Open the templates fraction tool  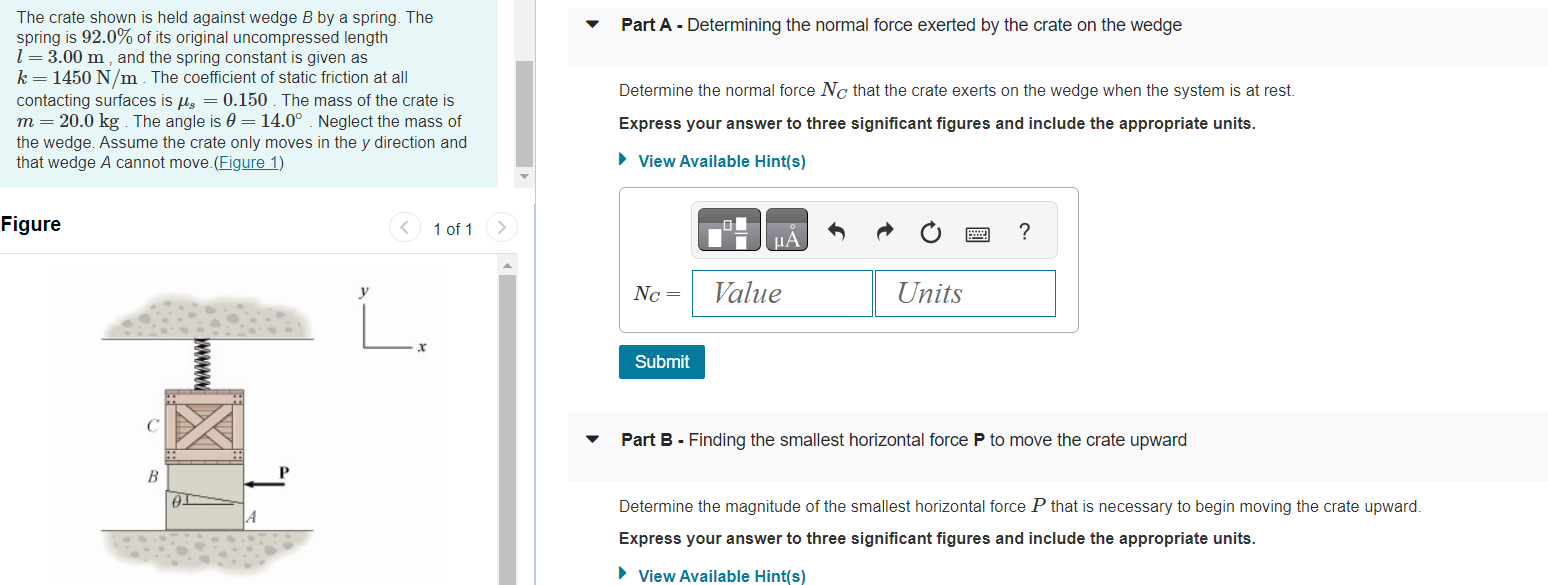pos(729,232)
